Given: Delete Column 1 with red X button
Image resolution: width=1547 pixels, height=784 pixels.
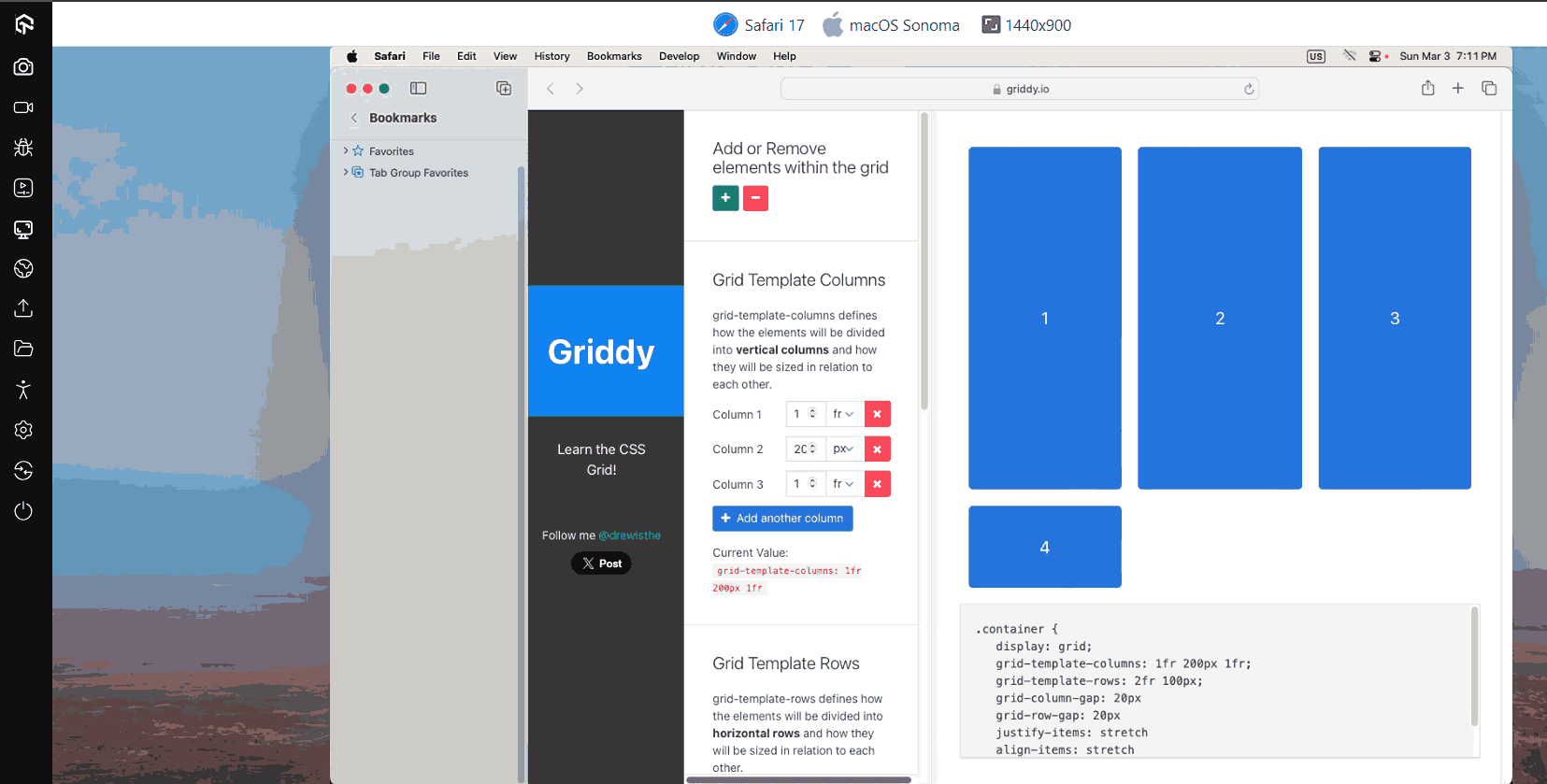Looking at the screenshot, I should point(877,414).
